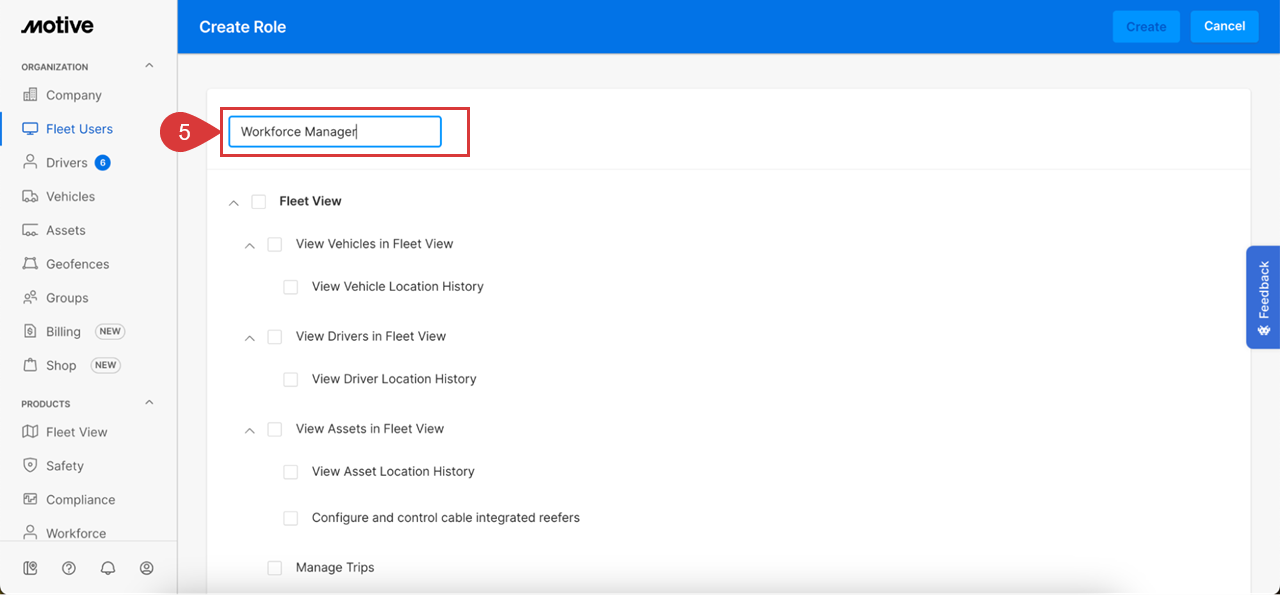Image resolution: width=1280 pixels, height=595 pixels.
Task: Enable View Vehicle Location History checkbox
Action: pyautogui.click(x=291, y=287)
